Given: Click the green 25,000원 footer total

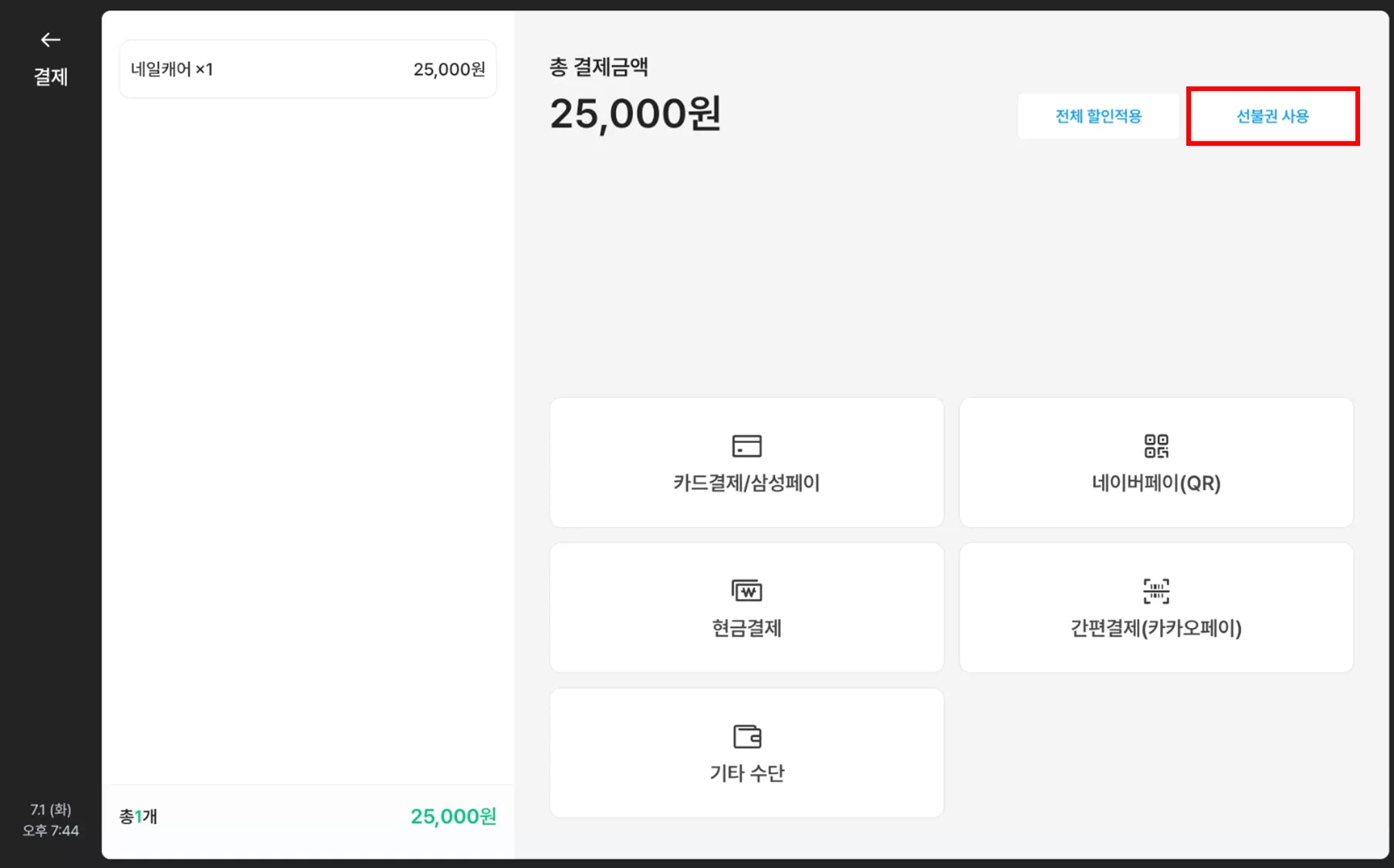Looking at the screenshot, I should pos(453,816).
